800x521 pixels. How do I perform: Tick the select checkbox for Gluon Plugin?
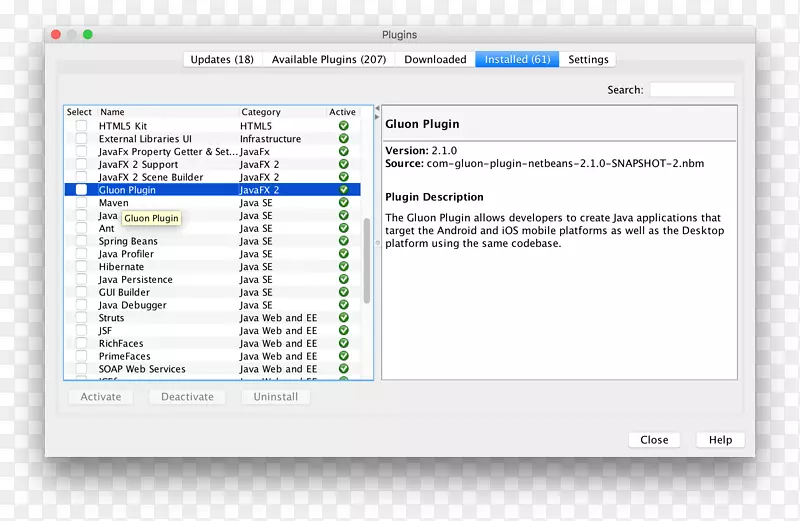[x=81, y=190]
